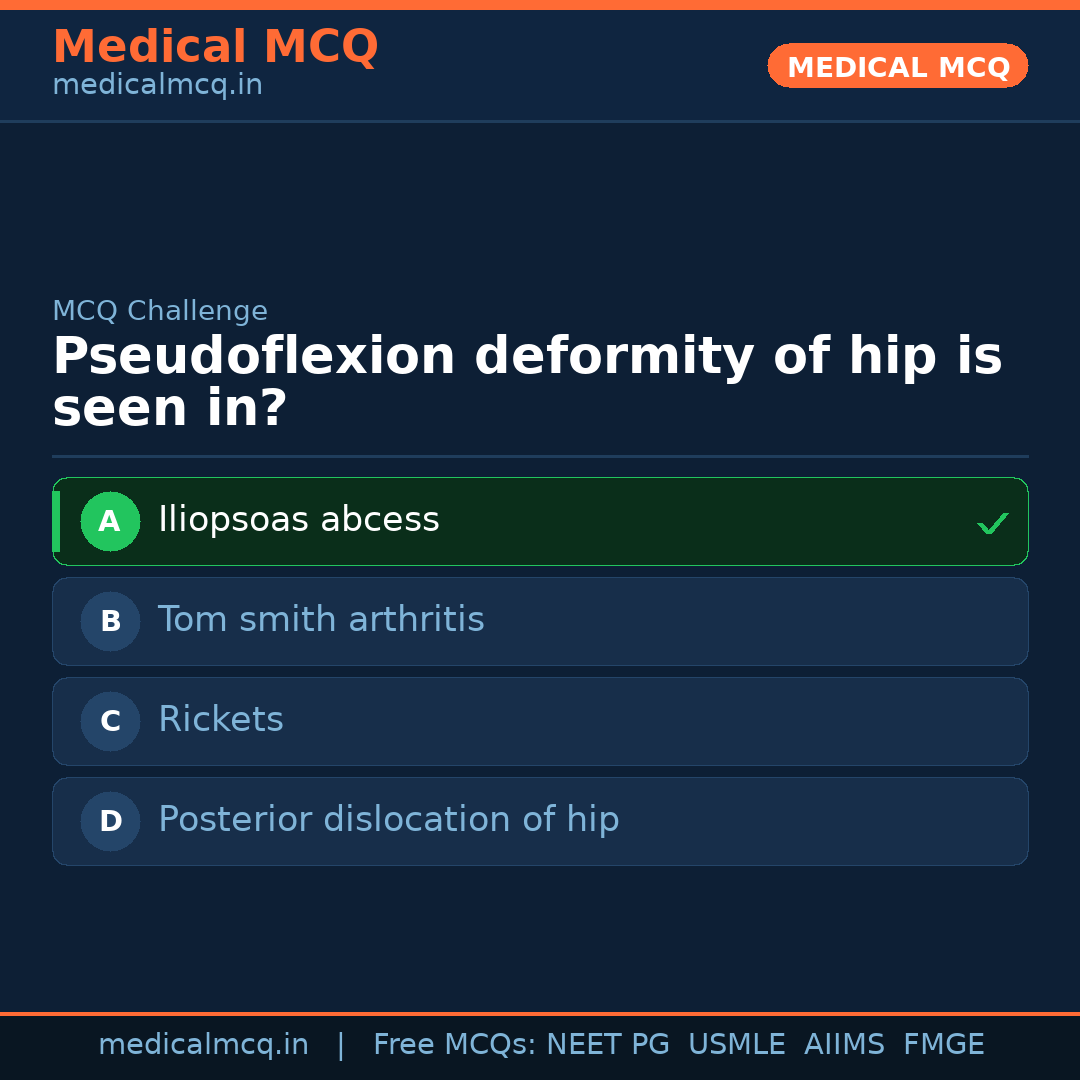Click the C letter circle badge
Viewport: 1080px width, 1080px height.
click(110, 721)
